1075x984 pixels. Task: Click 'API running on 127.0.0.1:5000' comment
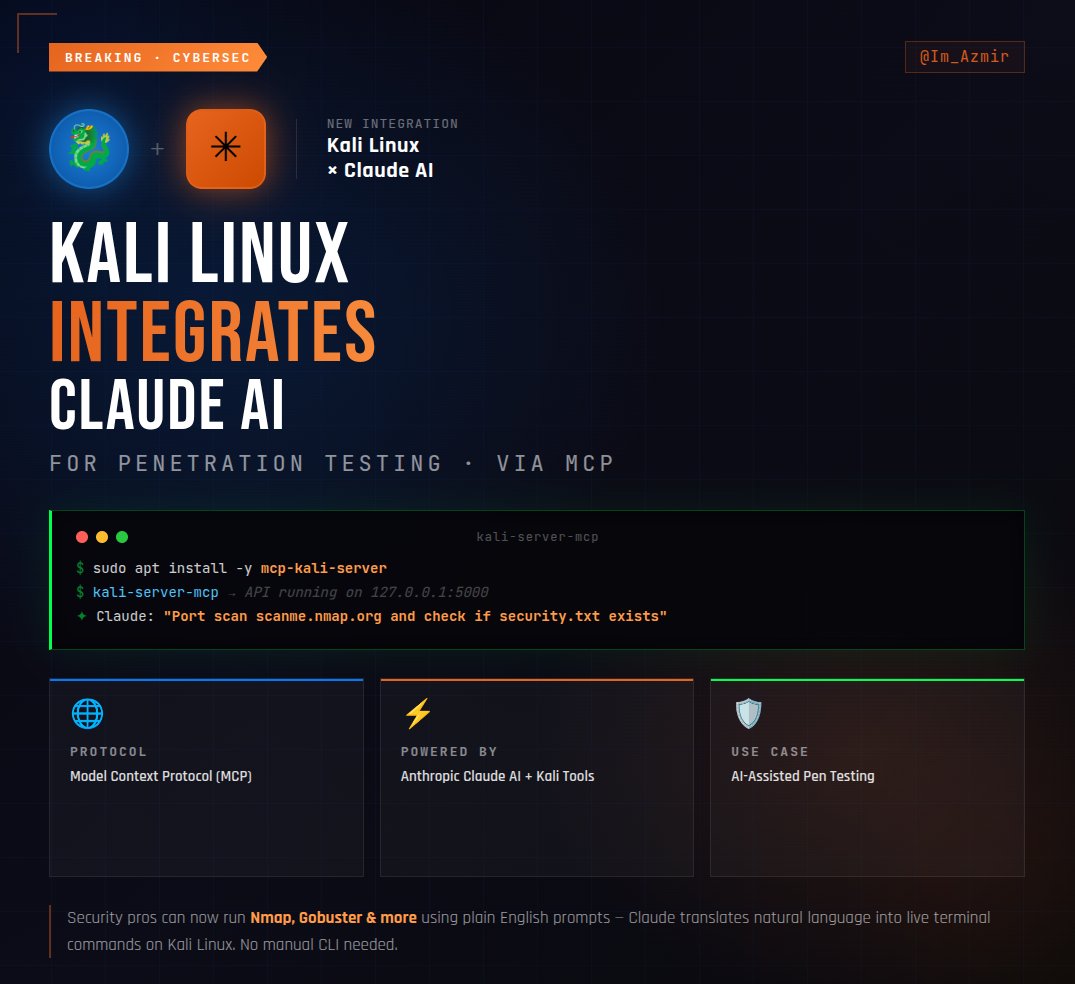tap(367, 592)
